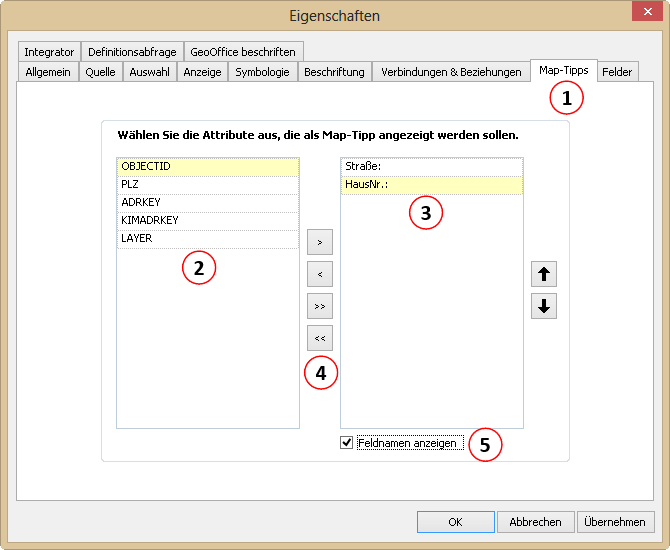
Task: Add selected attribute with the > button
Action: point(319,242)
